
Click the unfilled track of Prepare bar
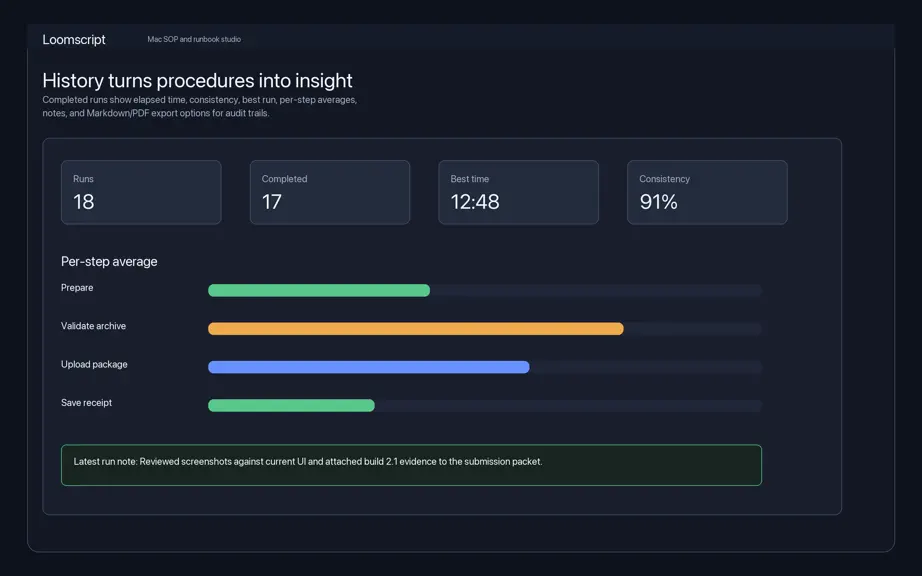(x=596, y=290)
